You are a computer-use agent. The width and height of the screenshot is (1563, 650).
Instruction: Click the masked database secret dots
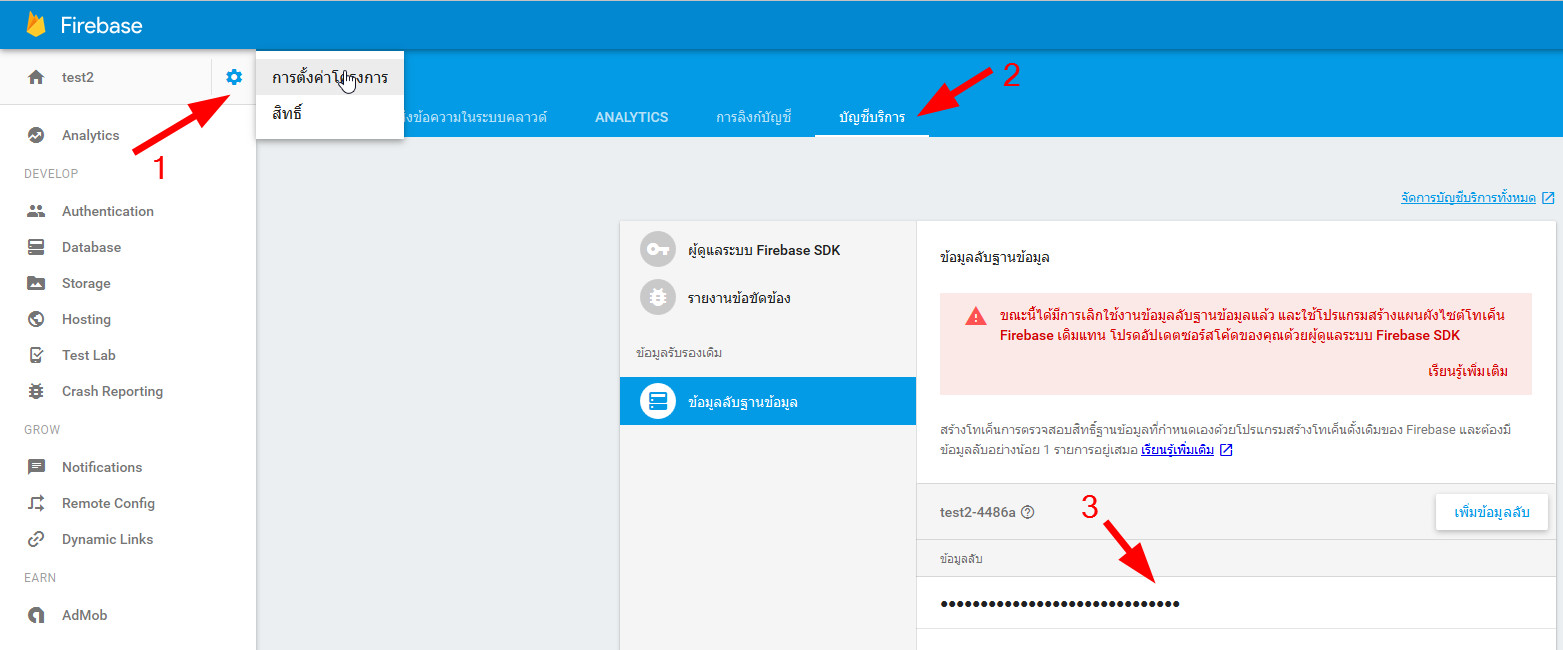point(1060,603)
